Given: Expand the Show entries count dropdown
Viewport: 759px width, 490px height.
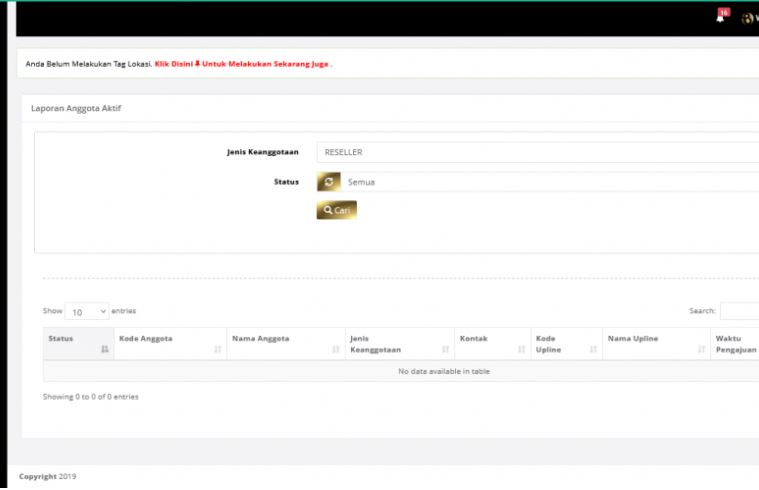Looking at the screenshot, I should coord(87,312).
